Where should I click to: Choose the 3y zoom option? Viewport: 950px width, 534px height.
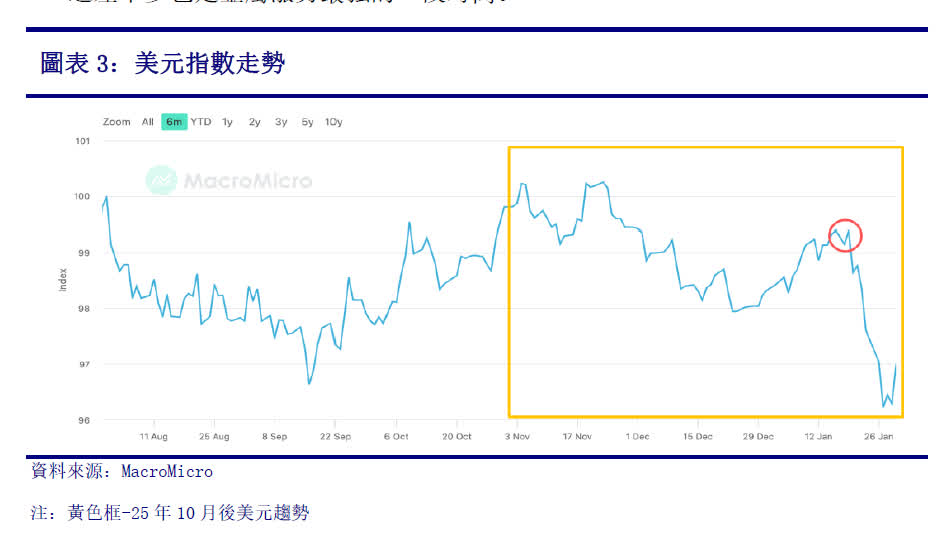click(x=281, y=122)
